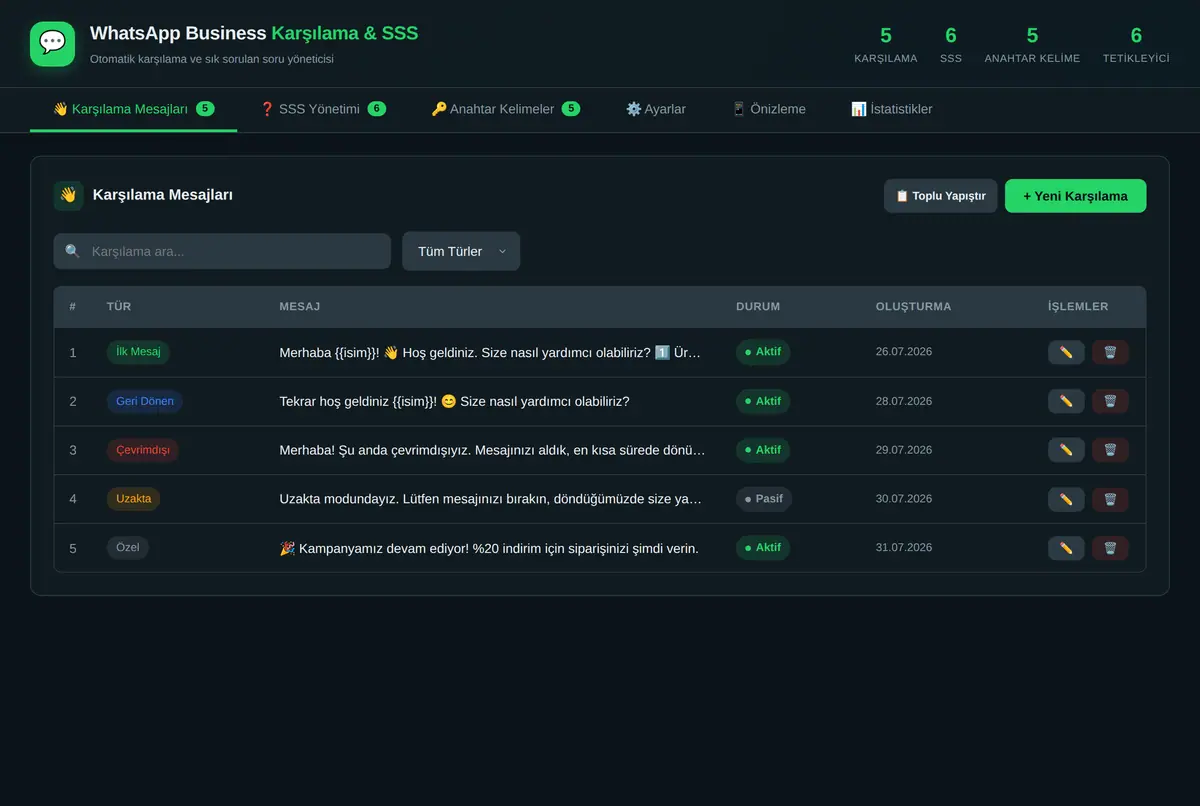Select the message starting 'Merhaba {{isim}}!'
The width and height of the screenshot is (1200, 806).
pos(490,353)
